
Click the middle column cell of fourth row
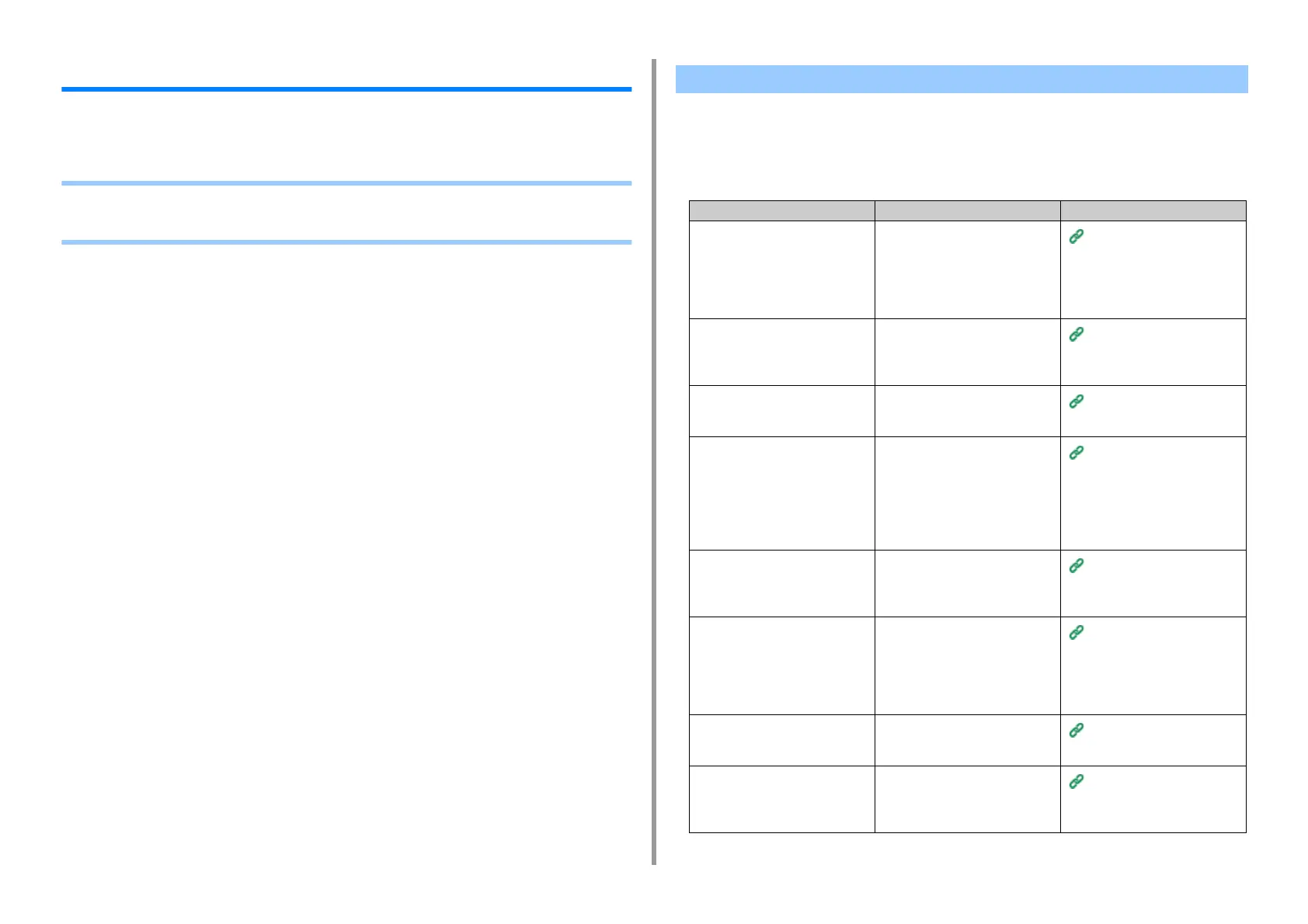[x=967, y=493]
